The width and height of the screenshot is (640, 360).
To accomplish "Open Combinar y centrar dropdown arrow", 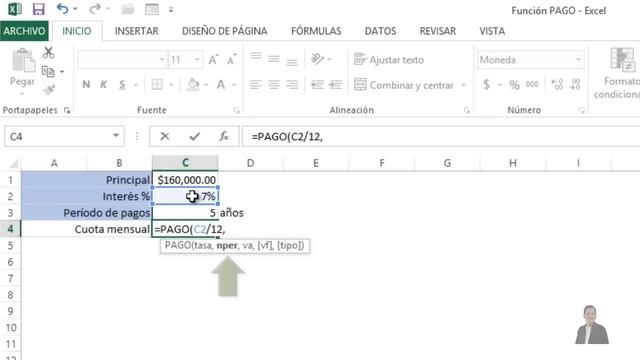I will (x=464, y=85).
